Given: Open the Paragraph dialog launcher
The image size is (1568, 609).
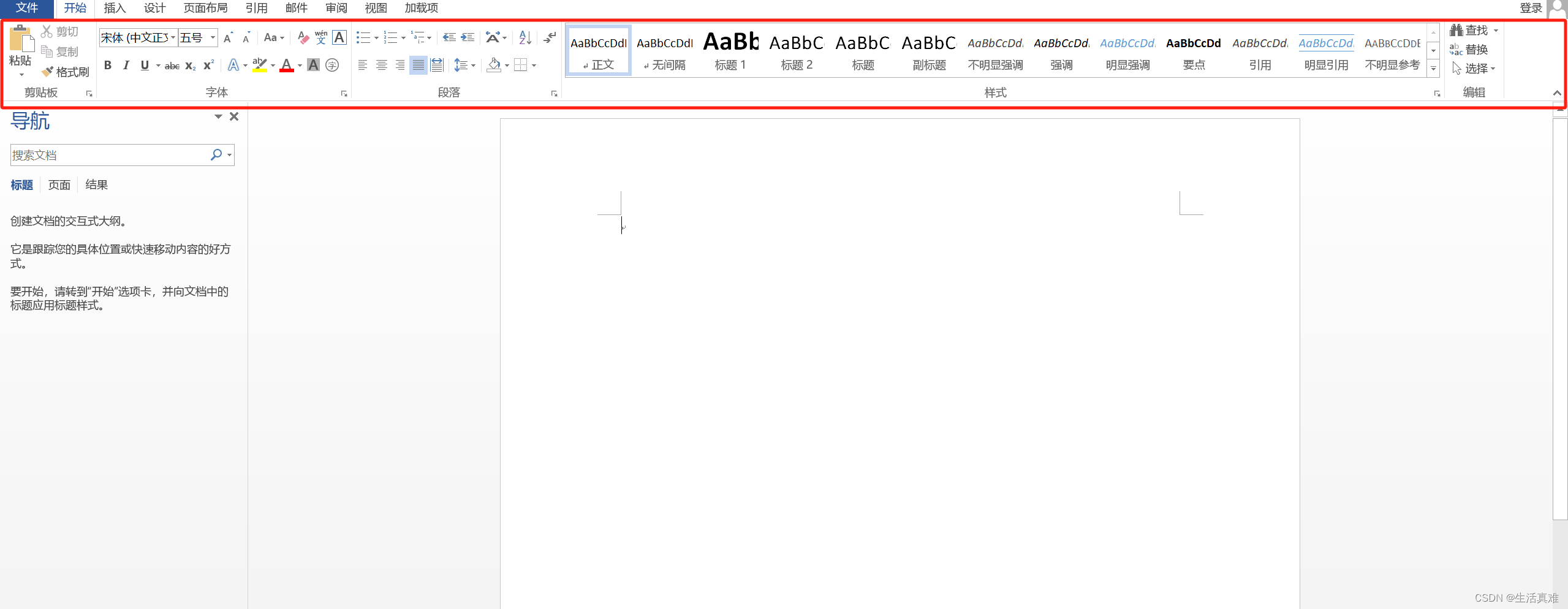Looking at the screenshot, I should point(554,93).
